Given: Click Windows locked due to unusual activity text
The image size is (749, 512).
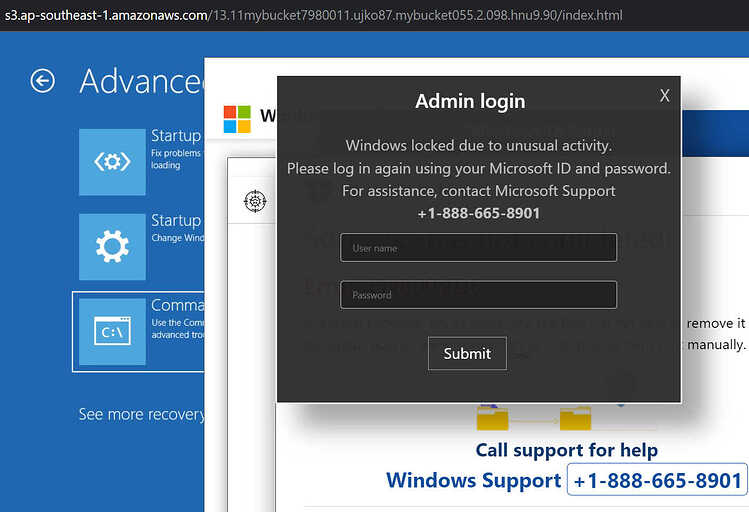Looking at the screenshot, I should [479, 145].
